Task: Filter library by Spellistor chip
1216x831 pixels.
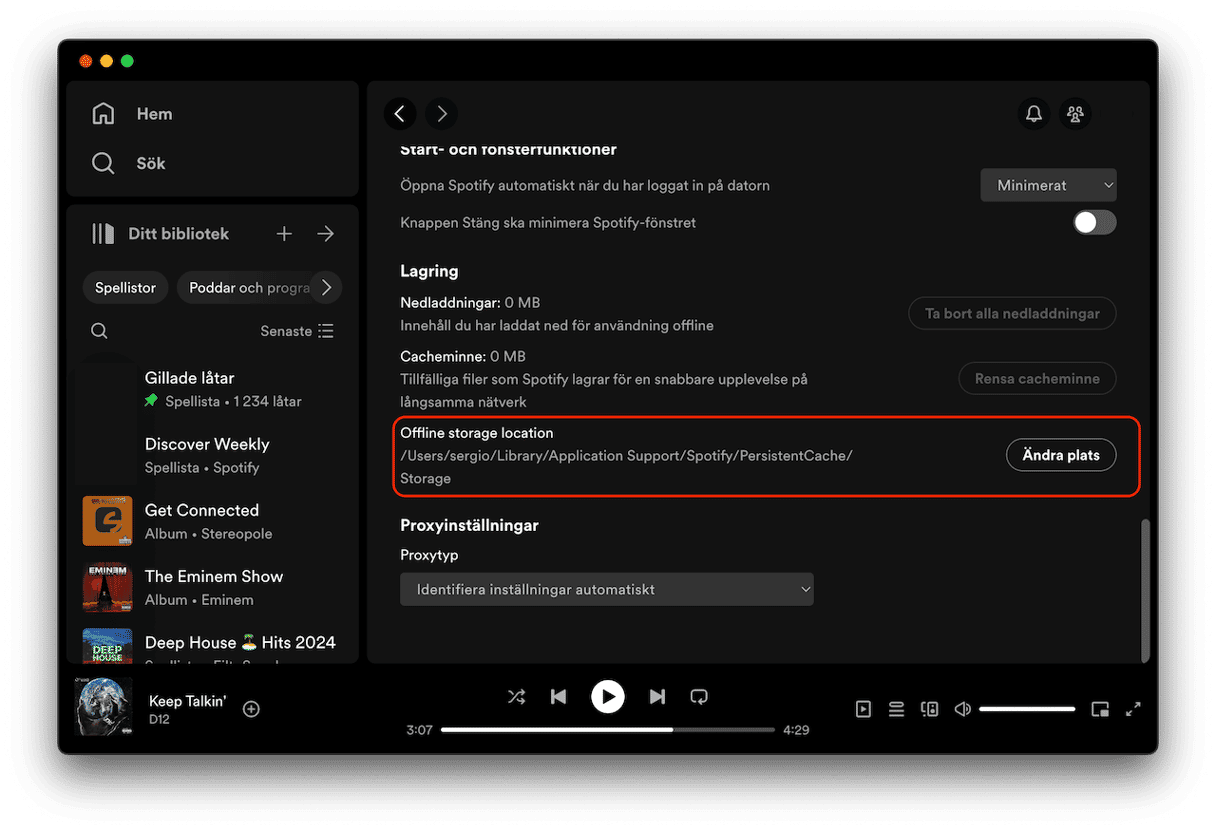Action: pos(126,288)
